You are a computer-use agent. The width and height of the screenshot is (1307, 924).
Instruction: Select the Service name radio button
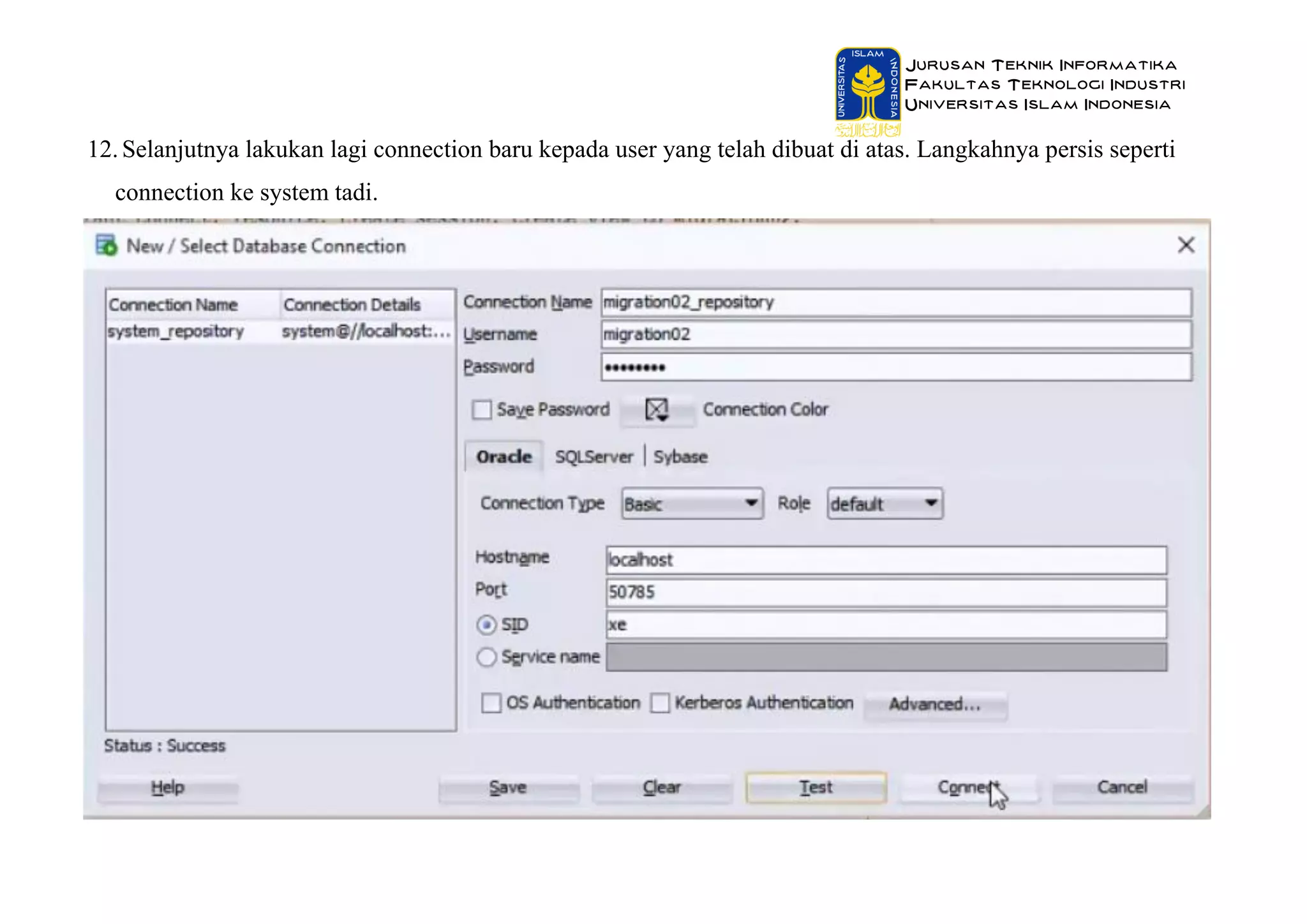pos(486,657)
